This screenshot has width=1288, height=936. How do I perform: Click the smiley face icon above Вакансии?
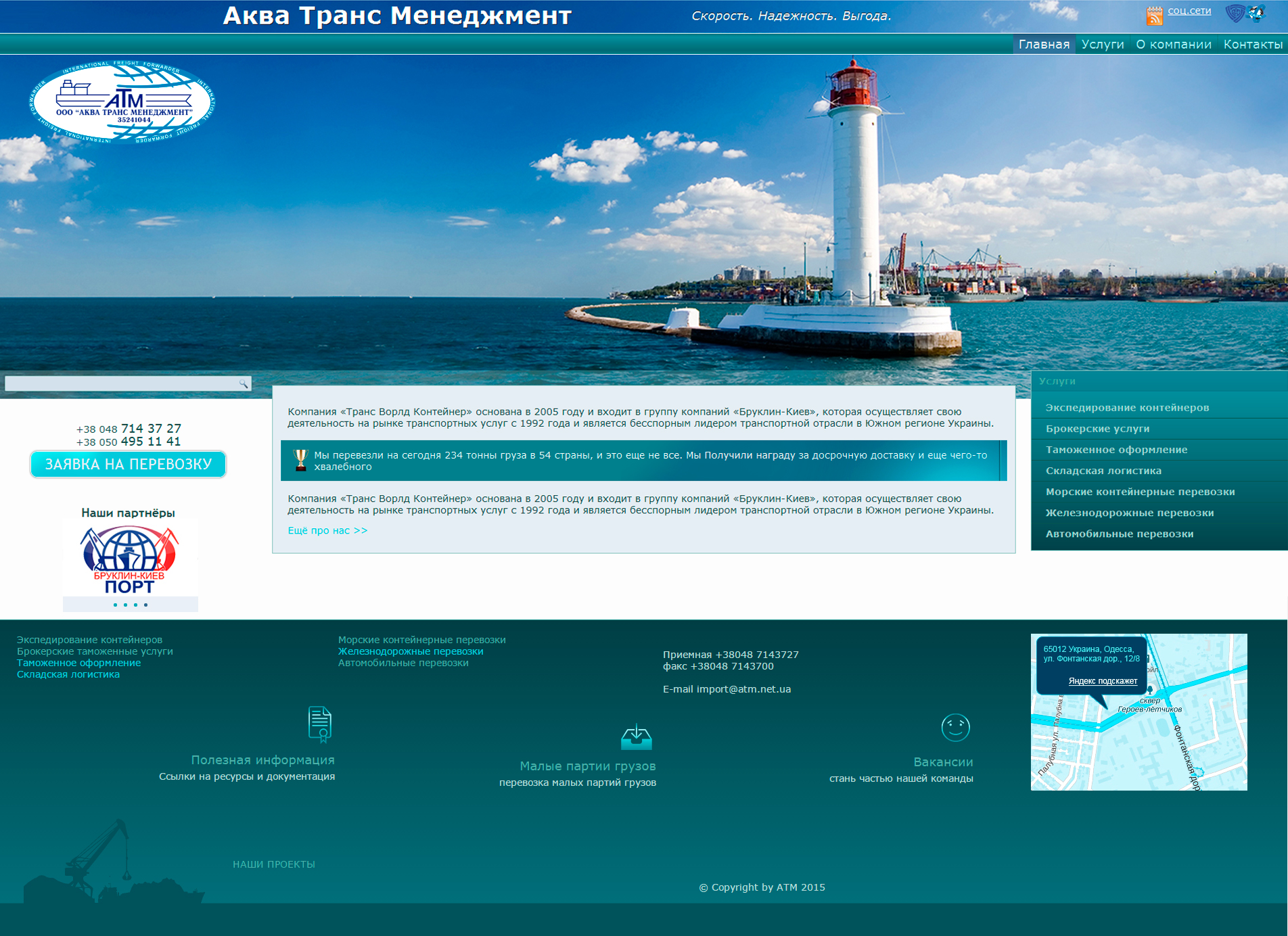coord(955,728)
